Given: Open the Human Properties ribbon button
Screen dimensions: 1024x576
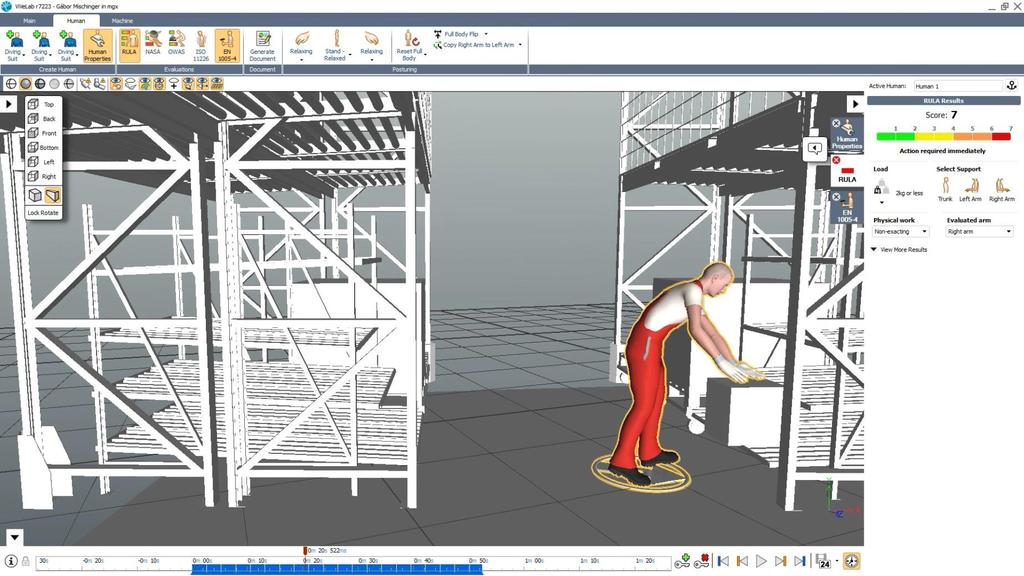Looking at the screenshot, I should (97, 46).
